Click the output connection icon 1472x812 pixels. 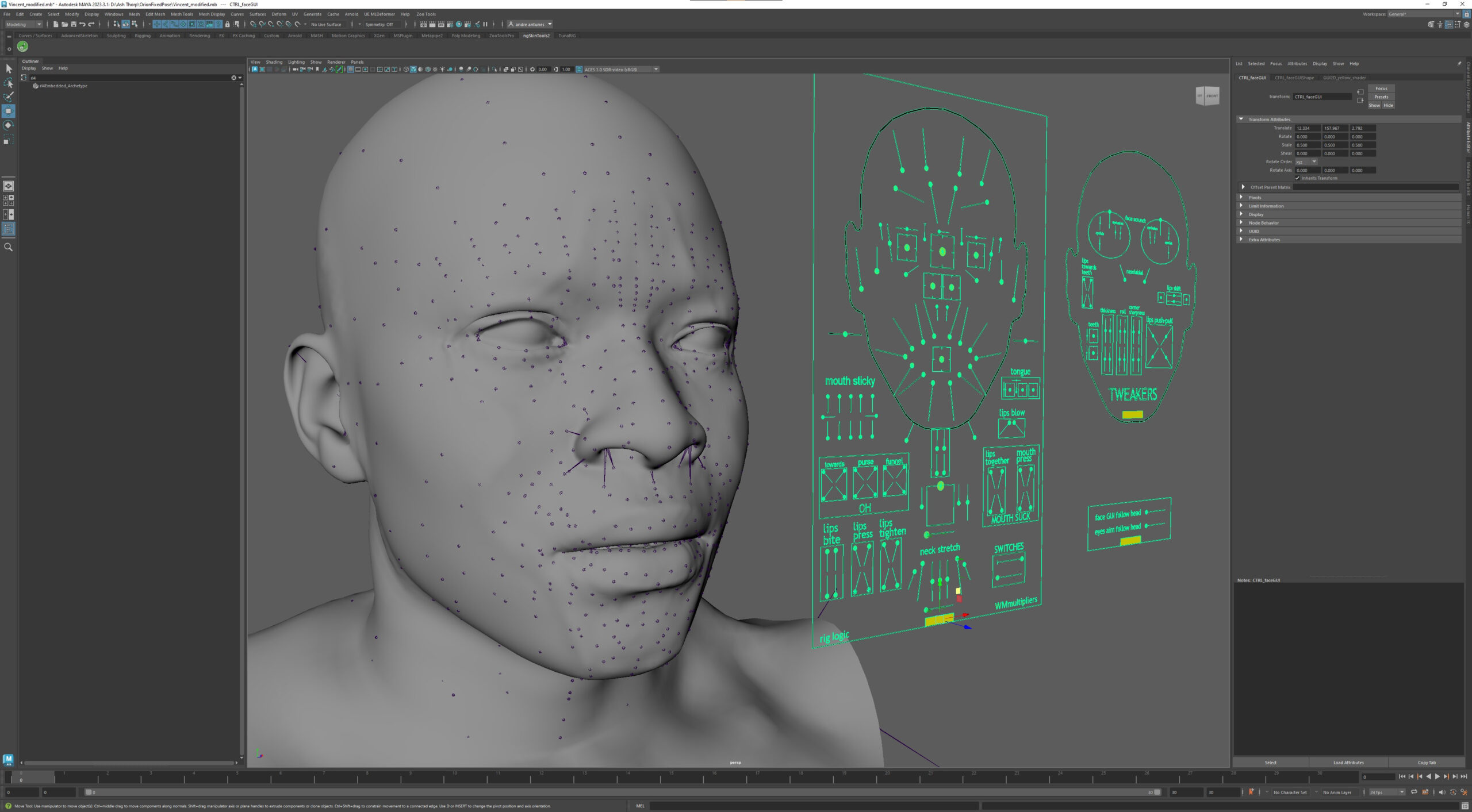1360,101
